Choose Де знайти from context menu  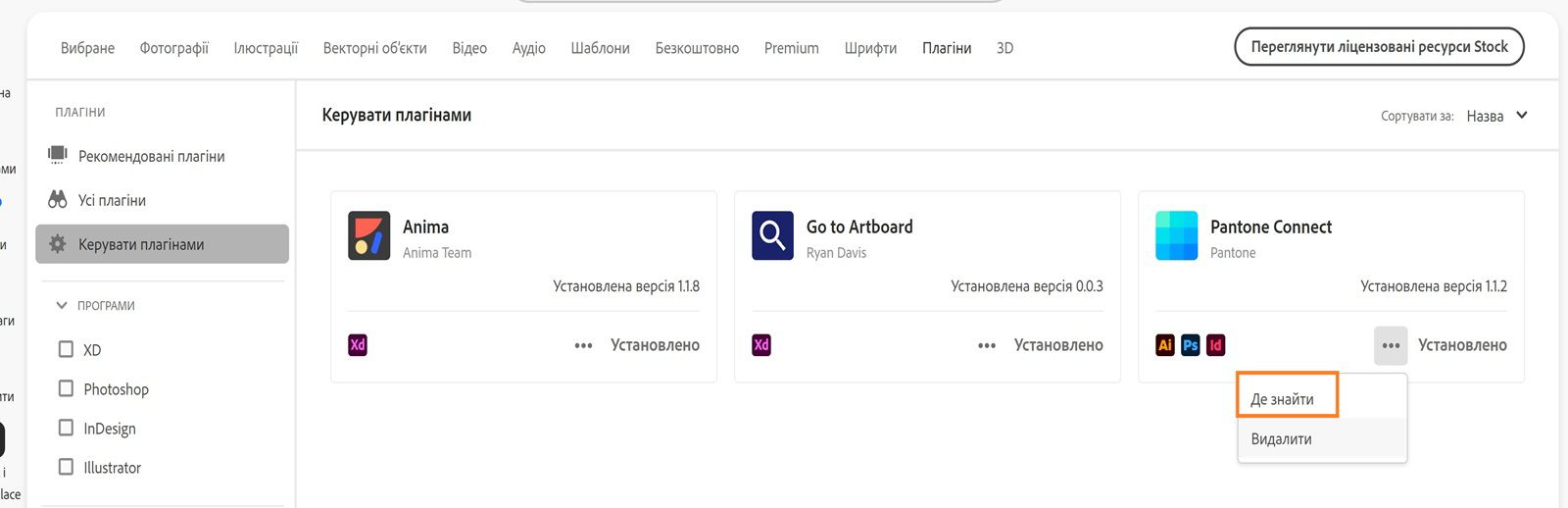(1282, 399)
